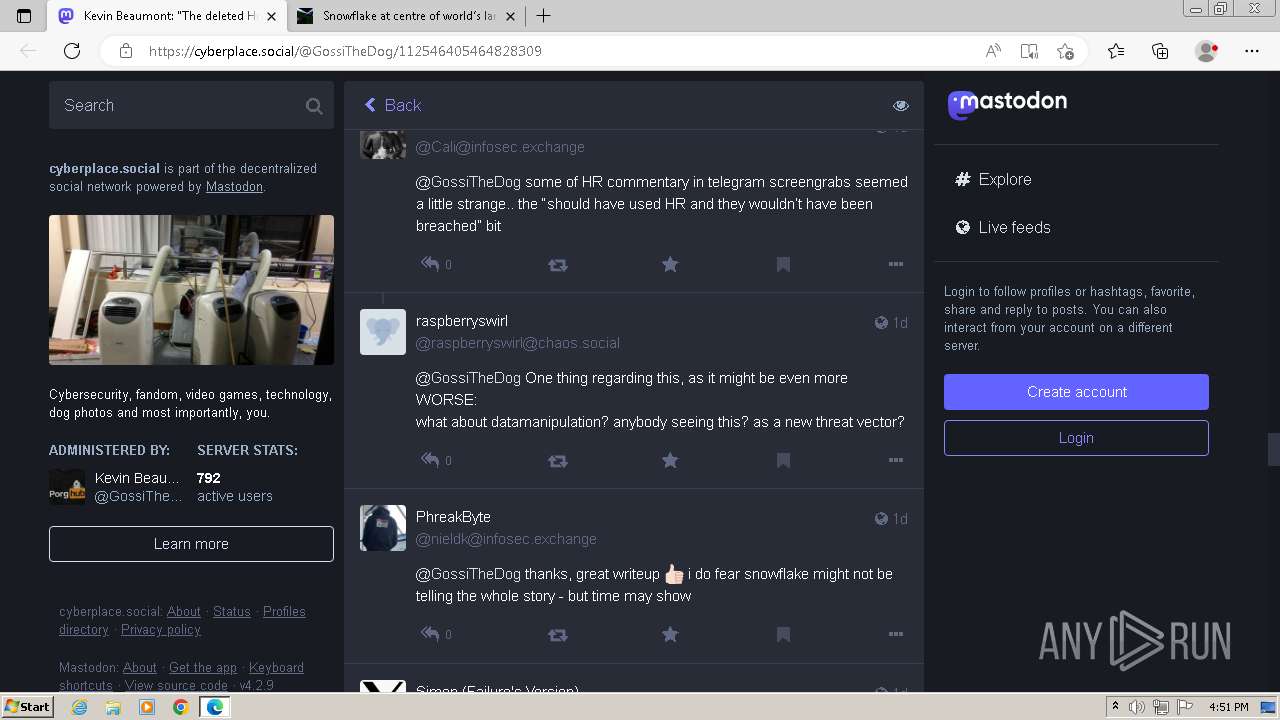The width and height of the screenshot is (1280, 720).
Task: Boost raspberryswirl's post
Action: pyautogui.click(x=558, y=461)
